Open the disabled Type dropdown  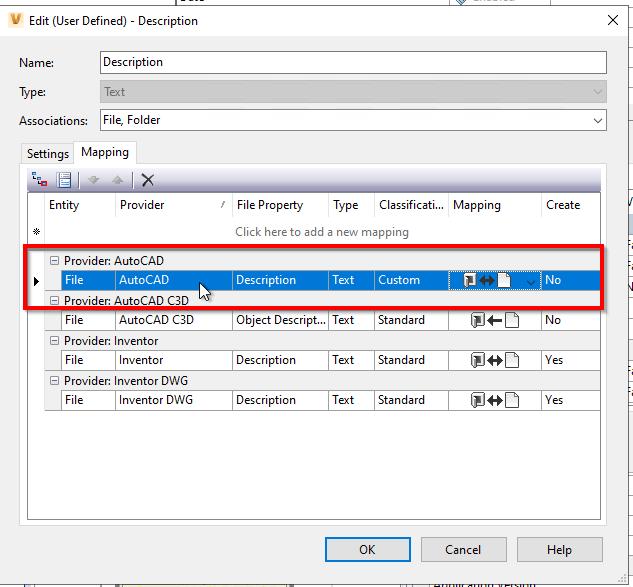[x=597, y=92]
